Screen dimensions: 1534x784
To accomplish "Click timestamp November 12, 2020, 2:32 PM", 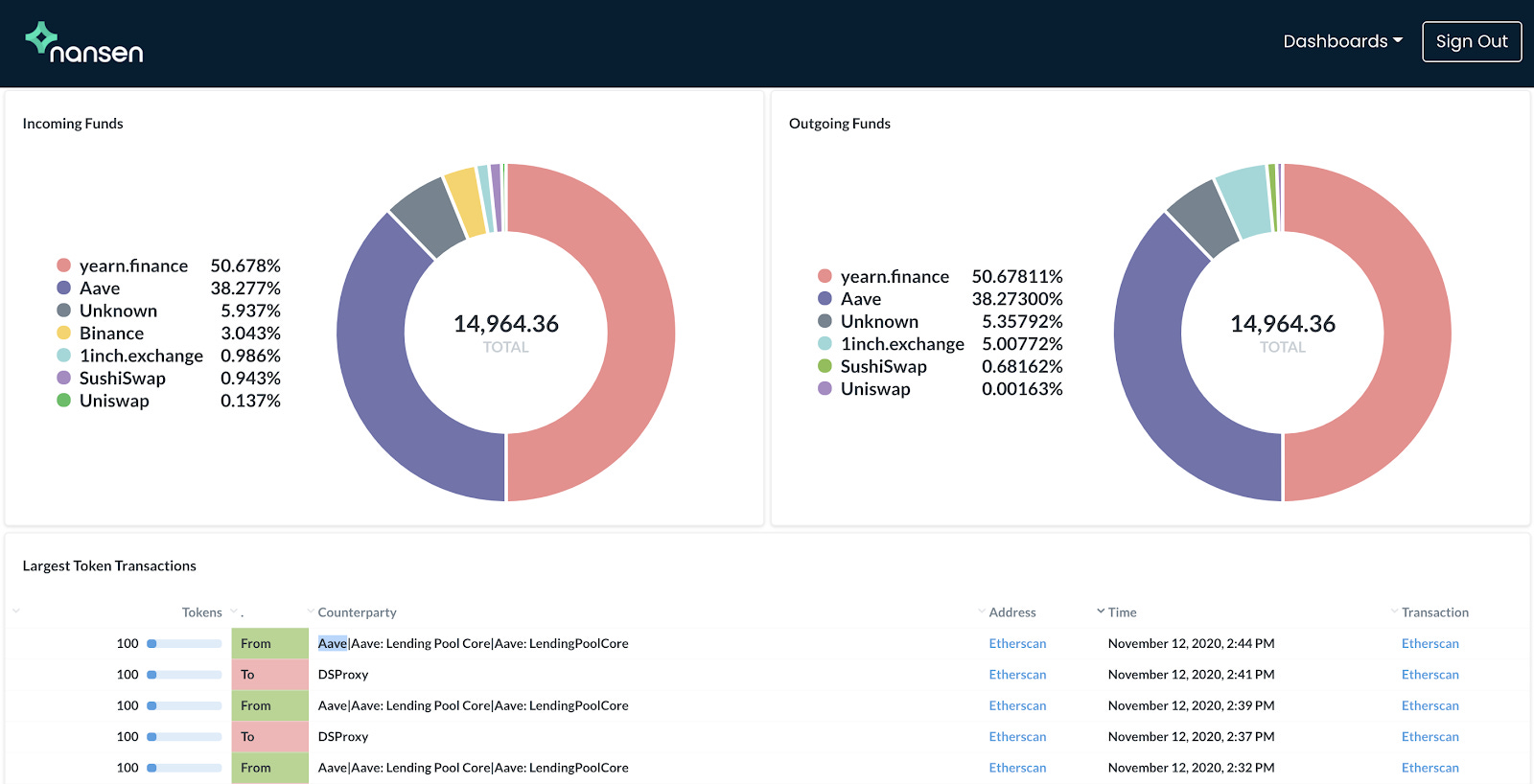I will (1191, 768).
